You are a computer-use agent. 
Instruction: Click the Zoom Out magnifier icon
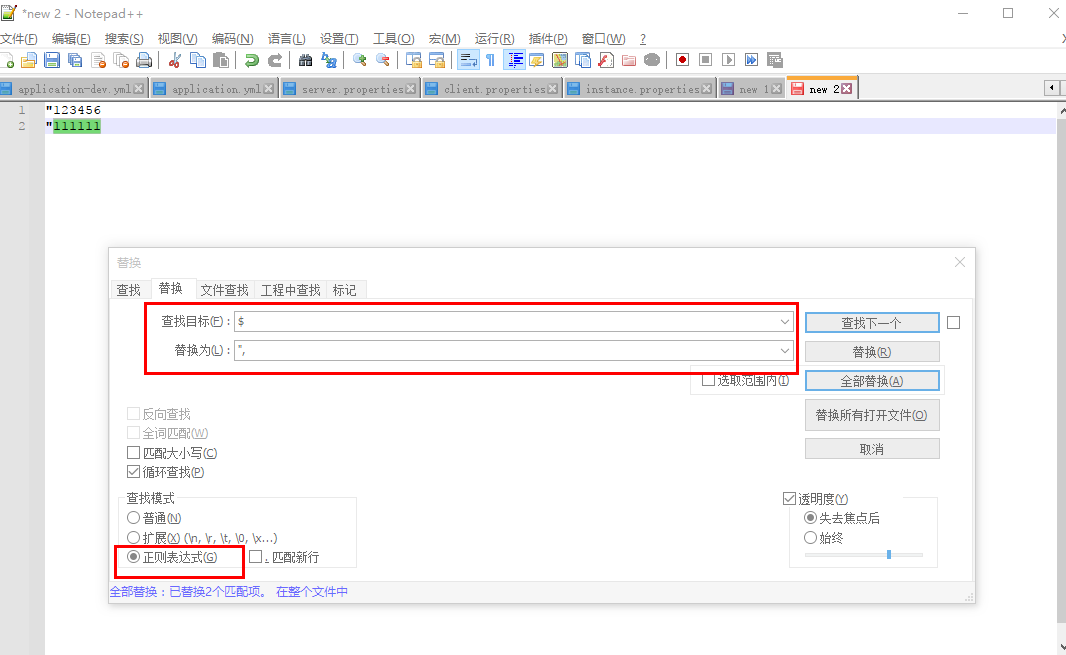point(383,61)
